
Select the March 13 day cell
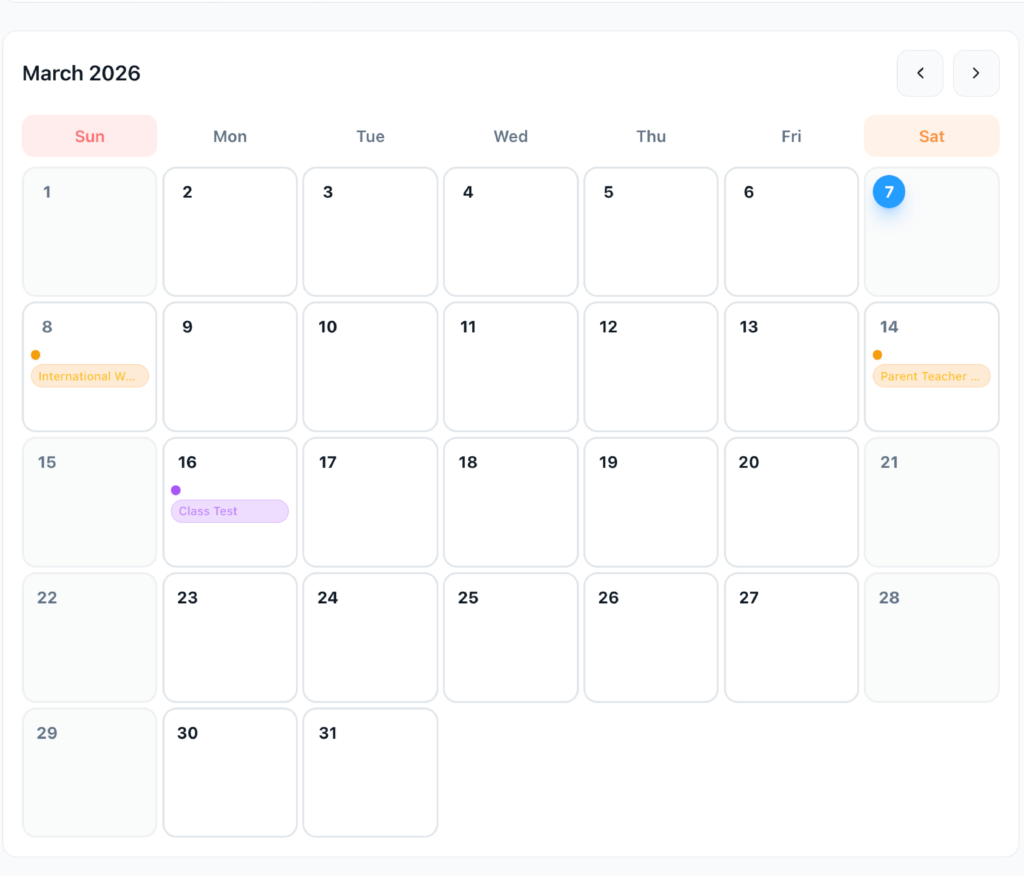tap(791, 367)
